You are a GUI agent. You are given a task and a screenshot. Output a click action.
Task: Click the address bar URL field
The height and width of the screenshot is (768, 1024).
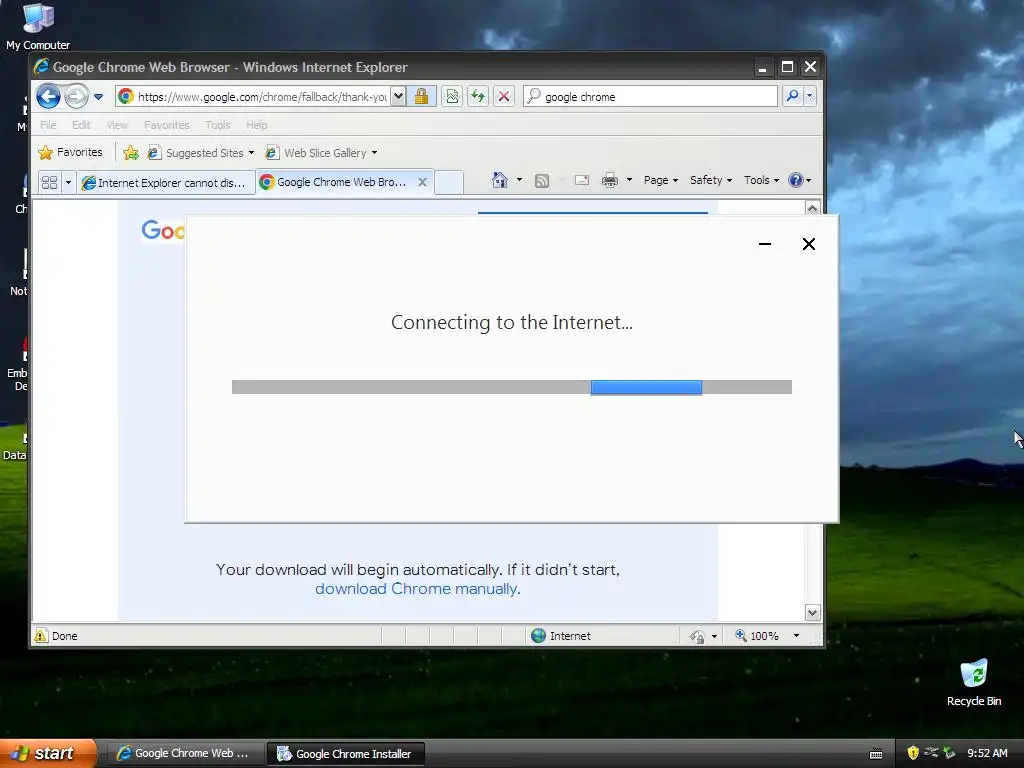coord(262,97)
